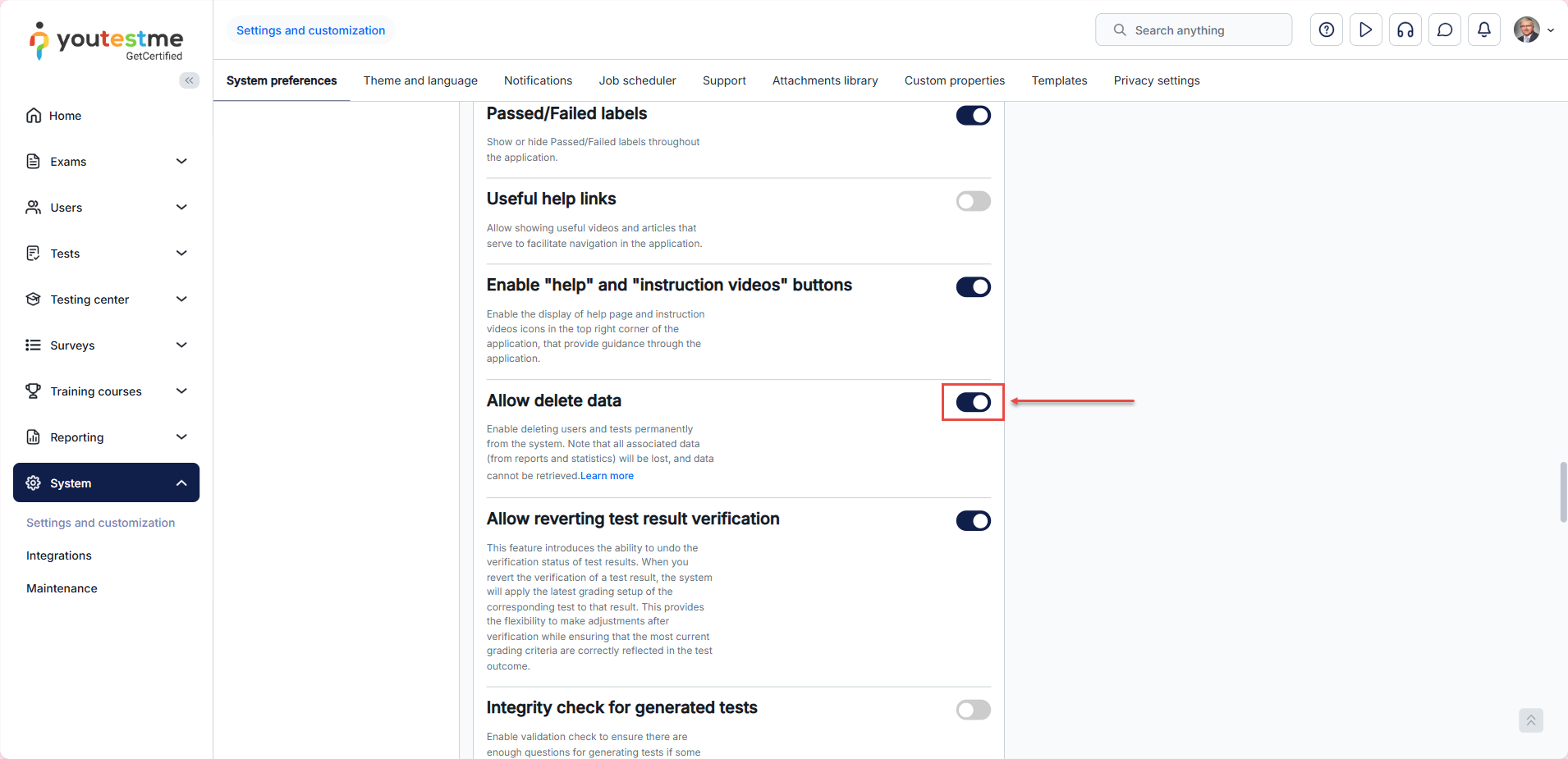Open the user avatar dropdown
This screenshot has width=1568, height=759.
point(1534,30)
